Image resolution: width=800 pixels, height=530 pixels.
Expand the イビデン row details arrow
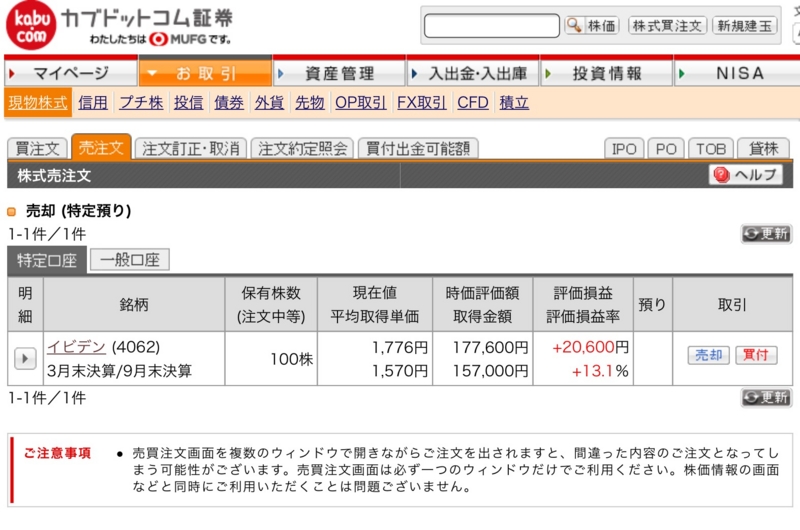tap(25, 358)
